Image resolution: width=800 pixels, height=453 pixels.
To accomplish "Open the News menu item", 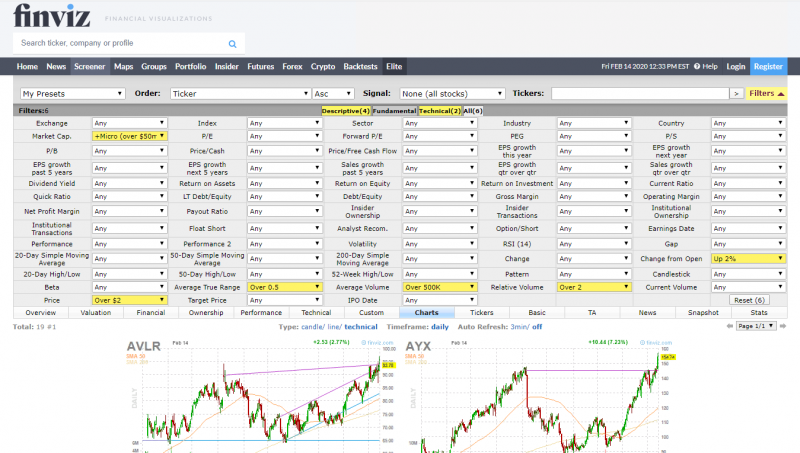I will click(x=56, y=66).
